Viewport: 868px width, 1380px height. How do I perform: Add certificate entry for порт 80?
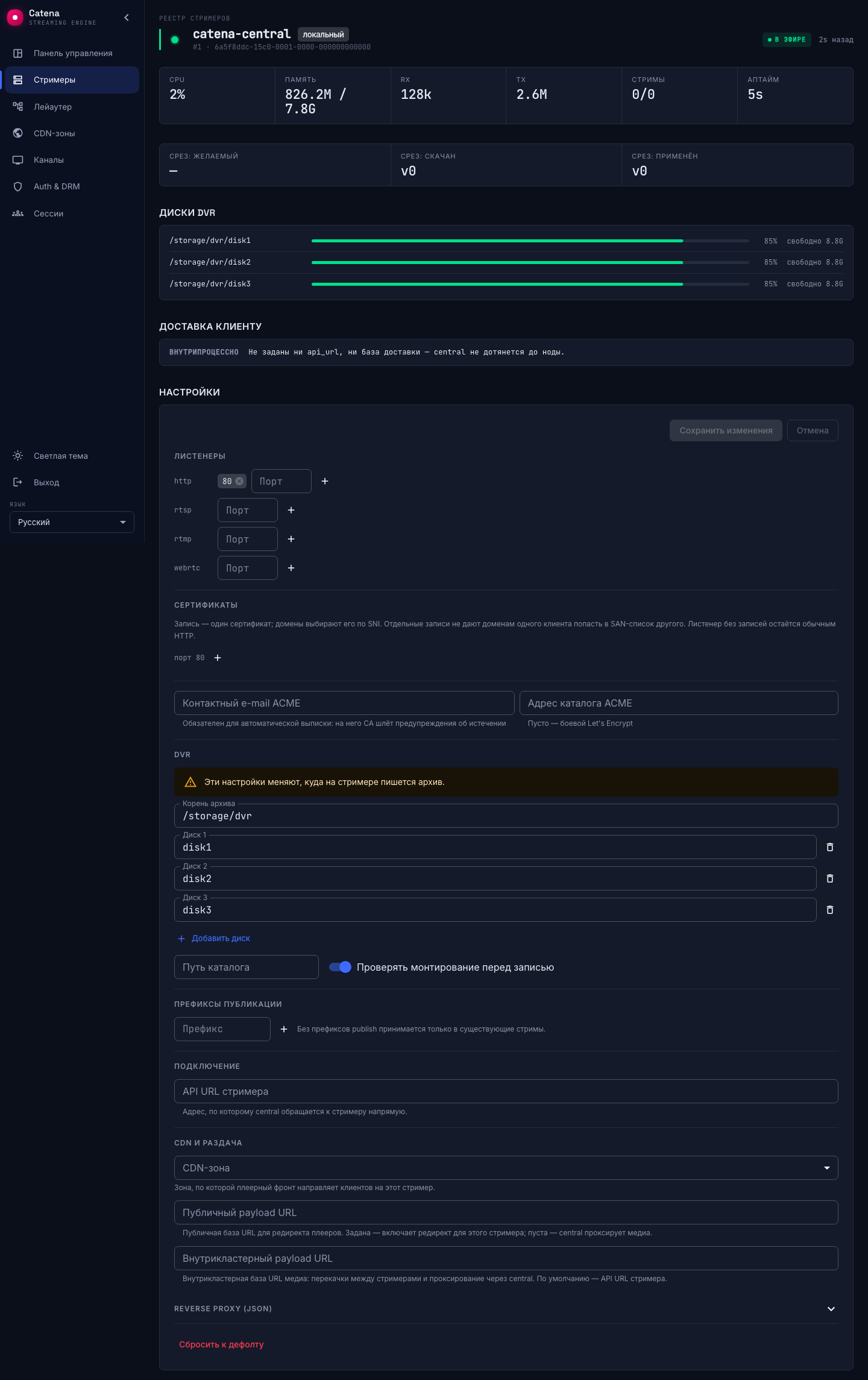coord(218,658)
